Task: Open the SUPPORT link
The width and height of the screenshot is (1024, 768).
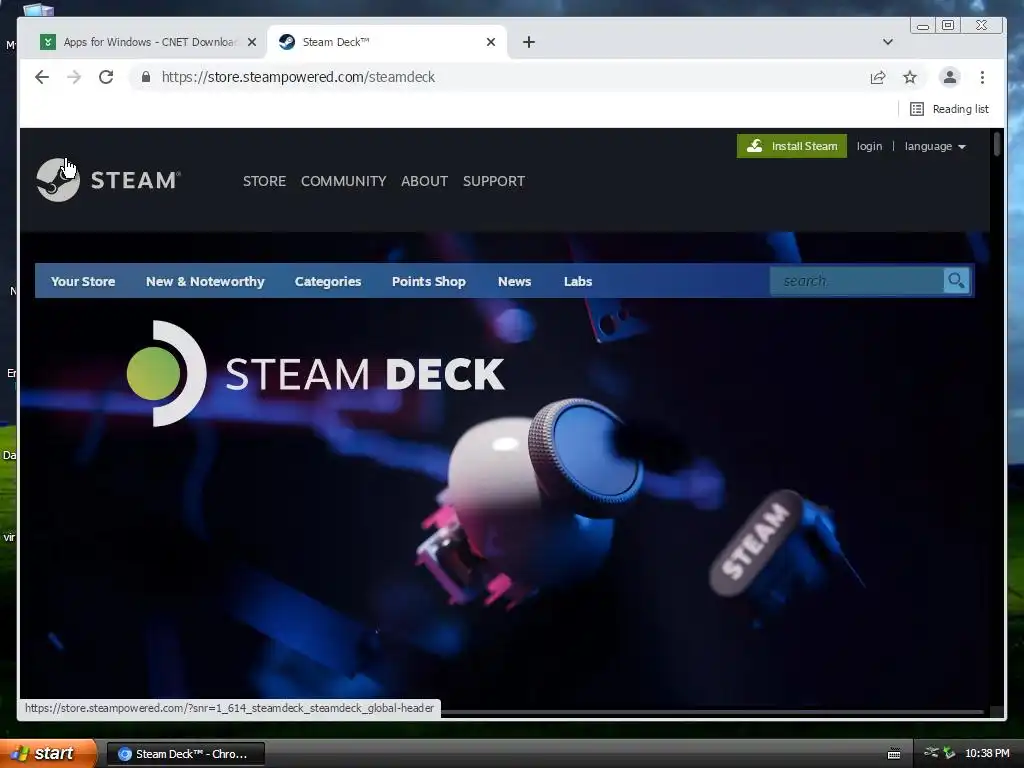Action: coord(494,181)
